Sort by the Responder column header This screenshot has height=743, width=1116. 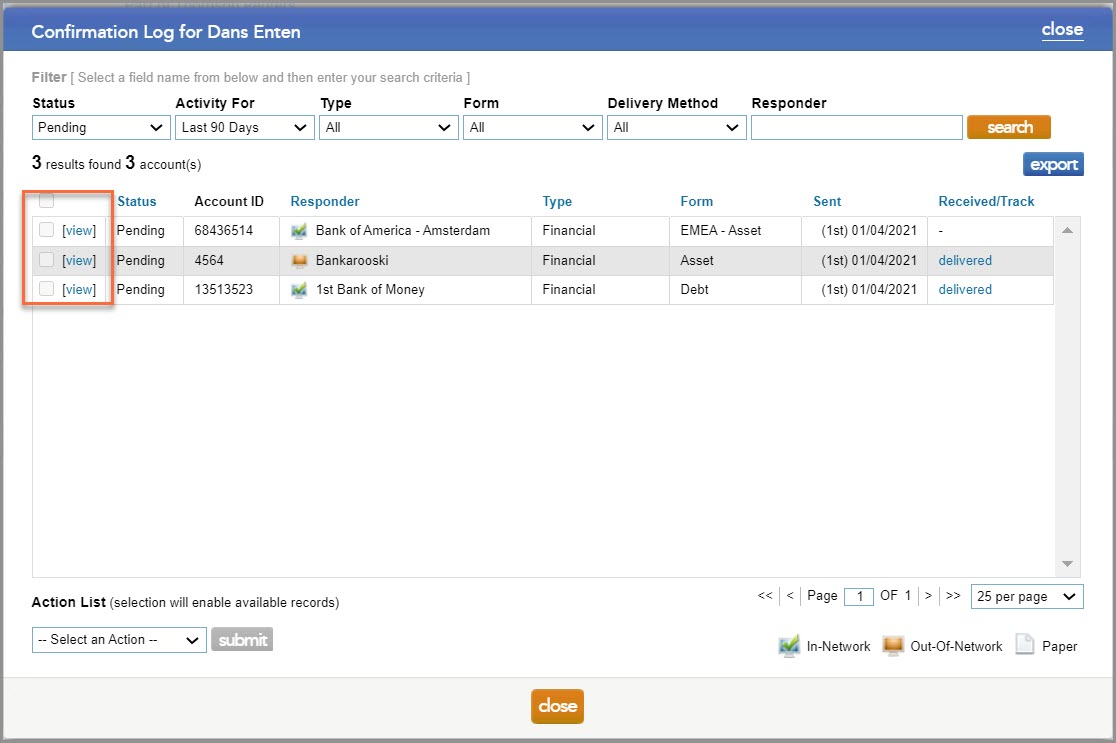coord(324,201)
